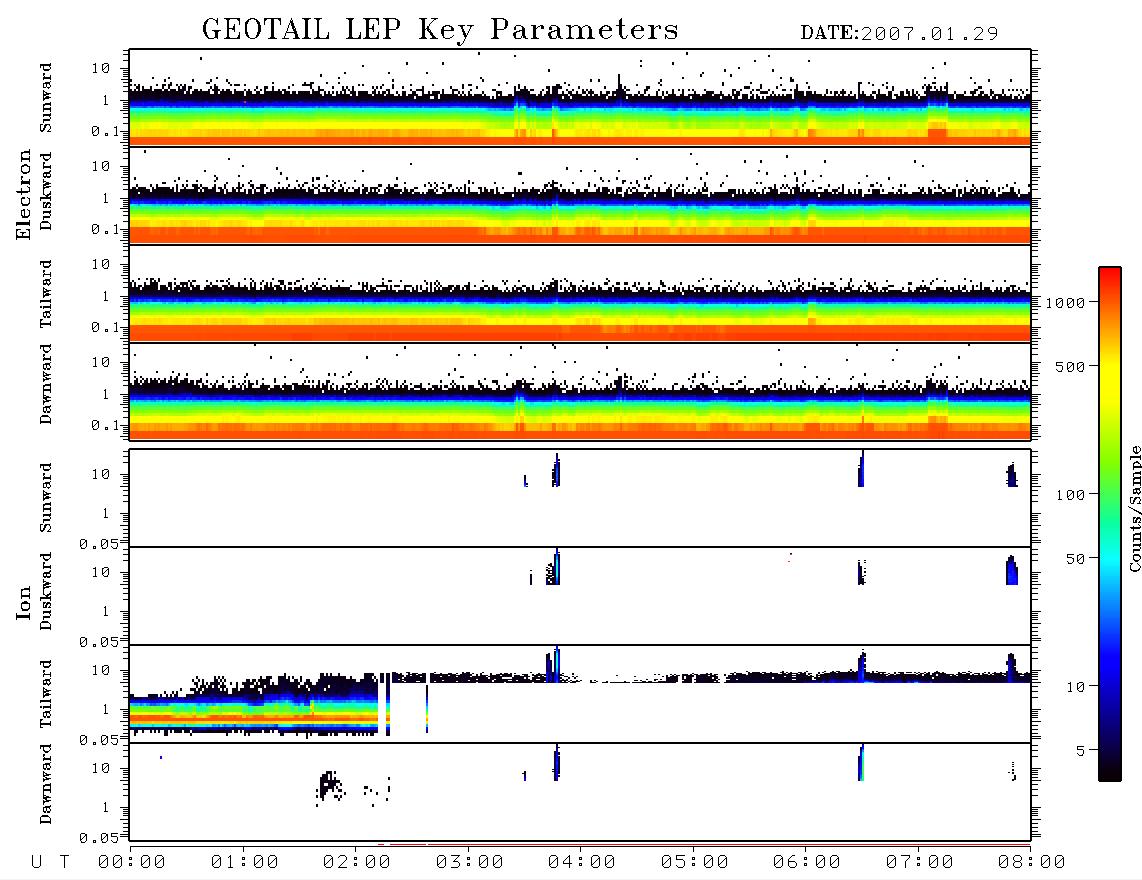Click the vertical 'Electron' group label
The height and width of the screenshot is (880, 1142).
24,194
